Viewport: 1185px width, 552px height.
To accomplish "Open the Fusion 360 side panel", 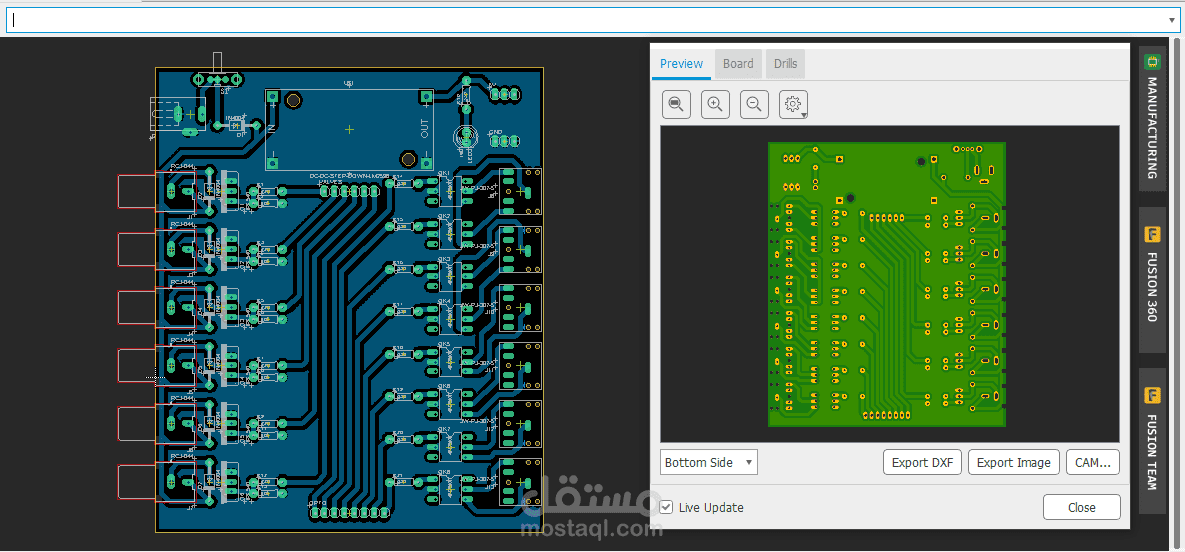I will pyautogui.click(x=1153, y=279).
